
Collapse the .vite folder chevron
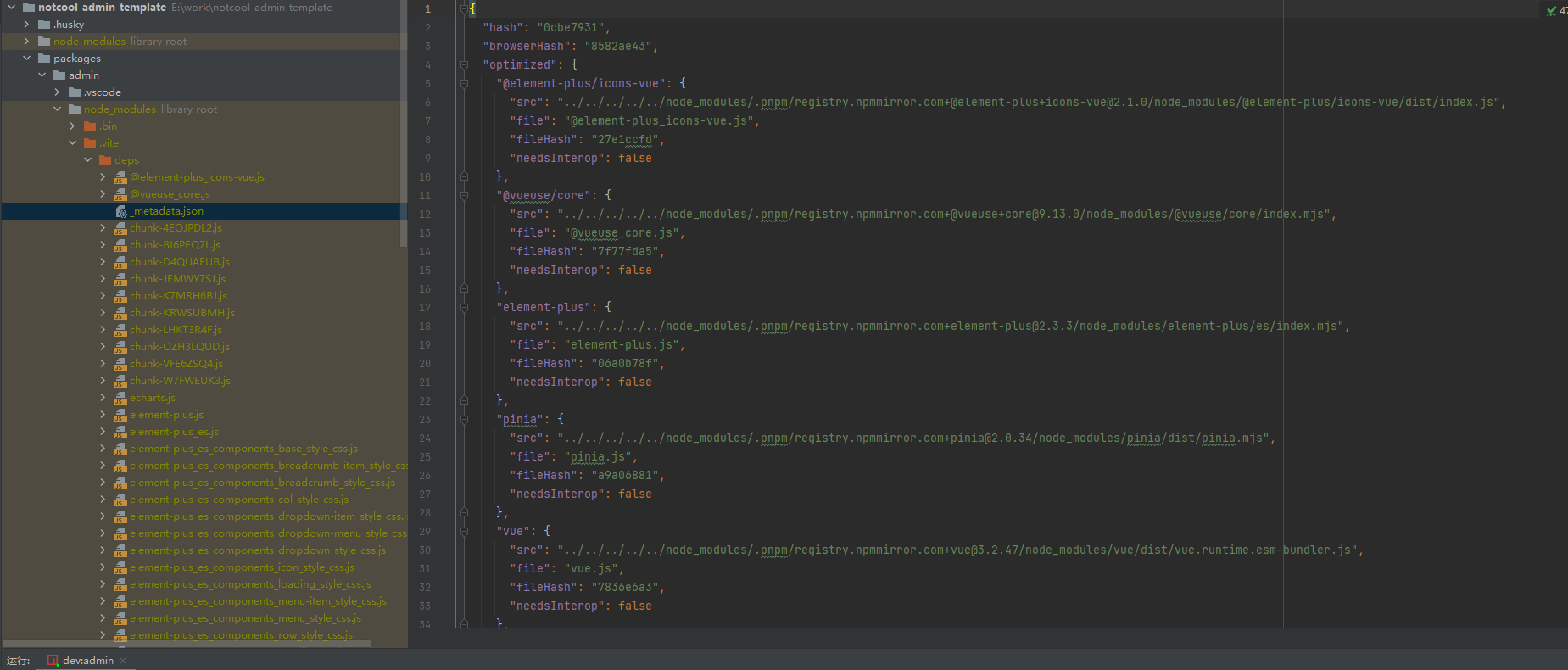[73, 142]
